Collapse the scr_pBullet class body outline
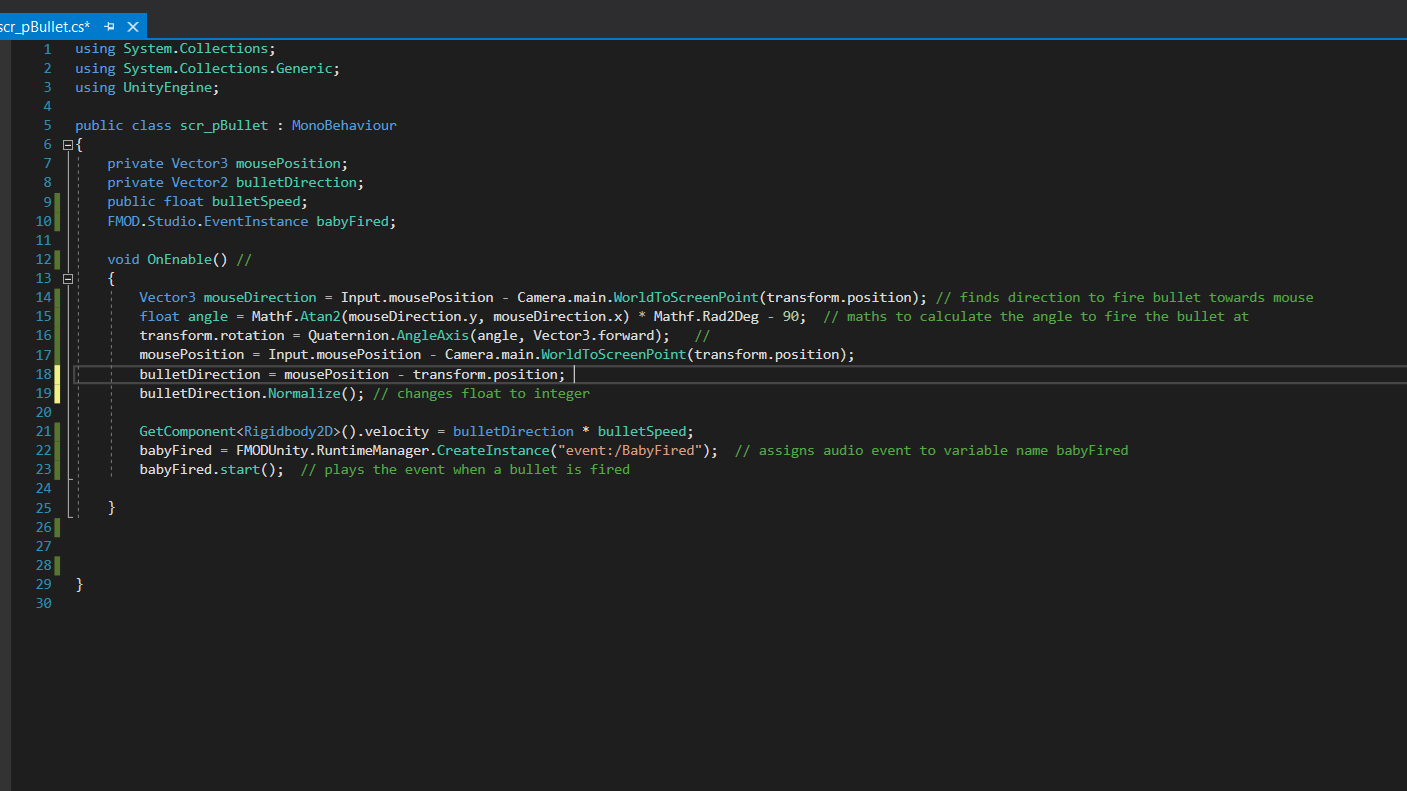Screen dimensions: 1407x791 68,144
